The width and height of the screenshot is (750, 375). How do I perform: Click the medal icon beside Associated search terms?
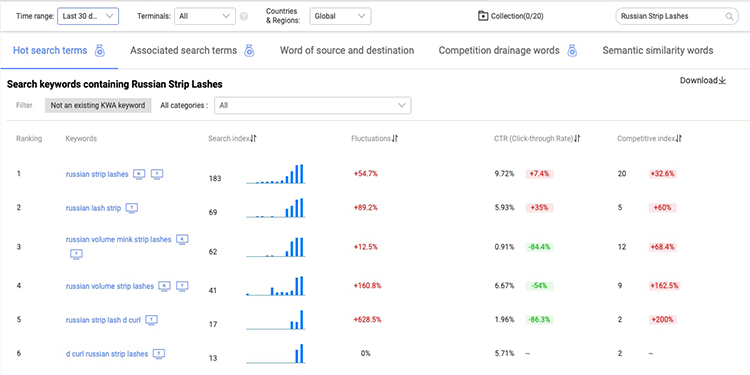[x=249, y=50]
